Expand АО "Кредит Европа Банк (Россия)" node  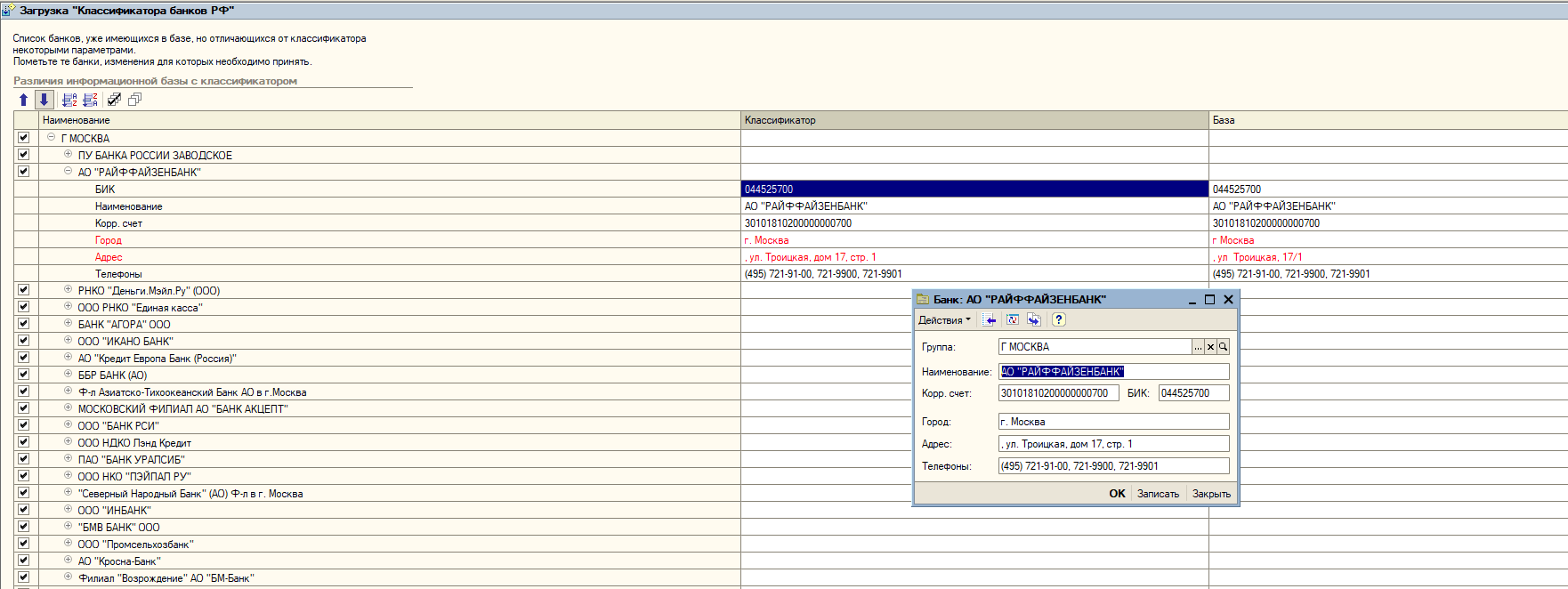coord(68,357)
